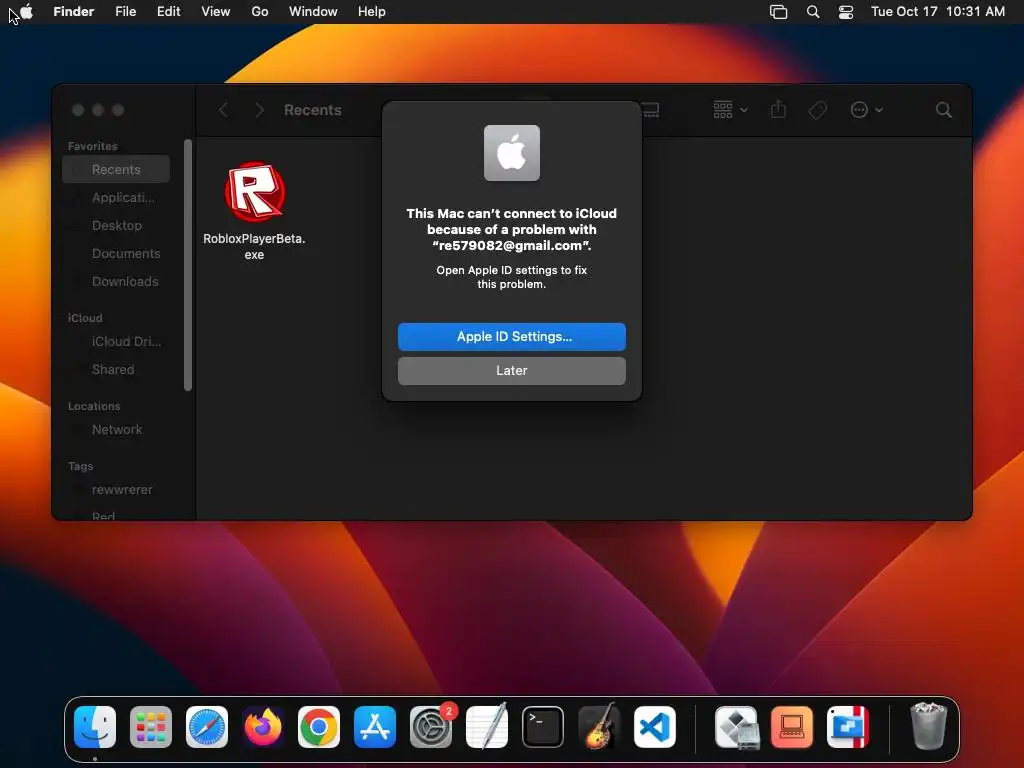1024x768 pixels.
Task: Select Documents in the sidebar
Action: coord(116,253)
